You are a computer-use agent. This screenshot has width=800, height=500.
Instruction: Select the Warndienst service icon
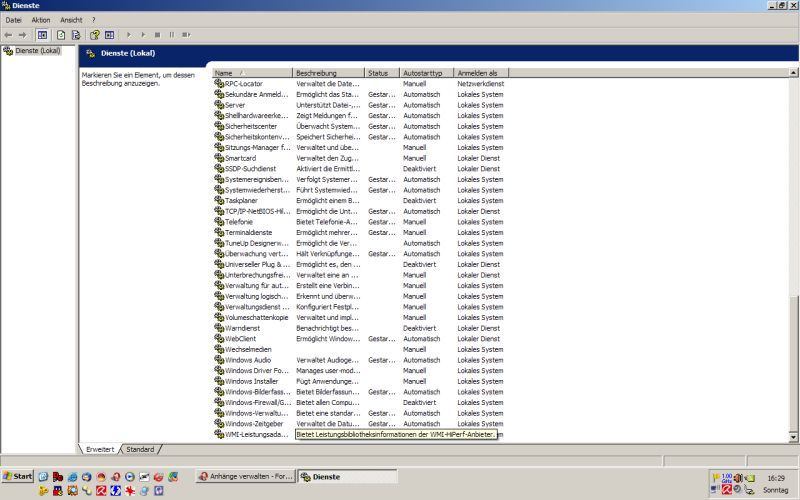tap(219, 328)
